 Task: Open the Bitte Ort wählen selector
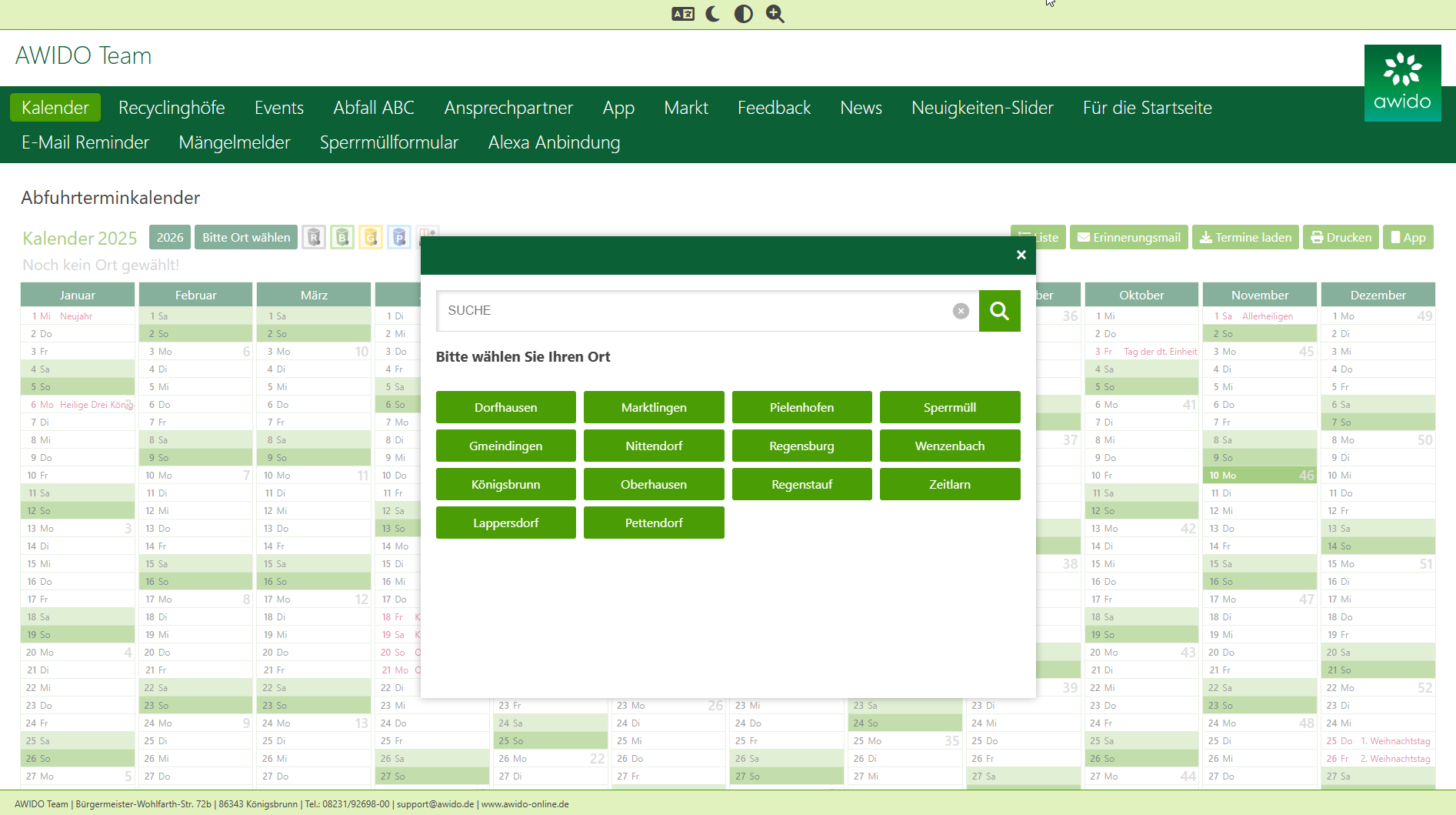coord(246,238)
